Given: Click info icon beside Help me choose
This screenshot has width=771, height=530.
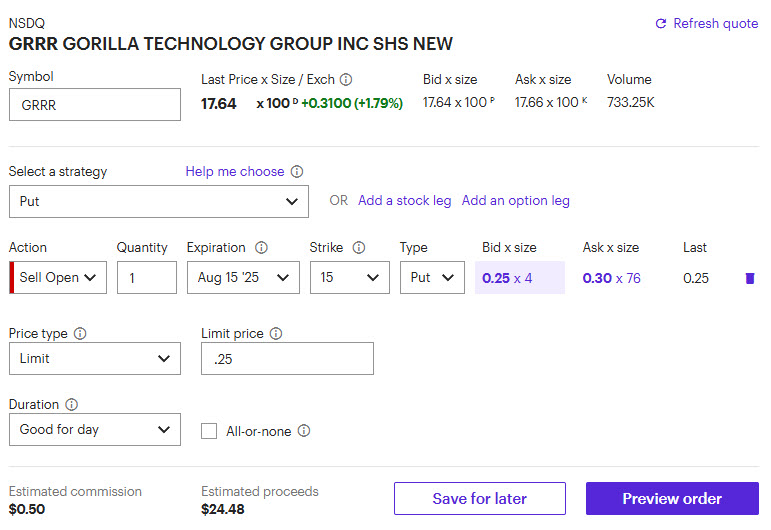Looking at the screenshot, I should point(297,172).
